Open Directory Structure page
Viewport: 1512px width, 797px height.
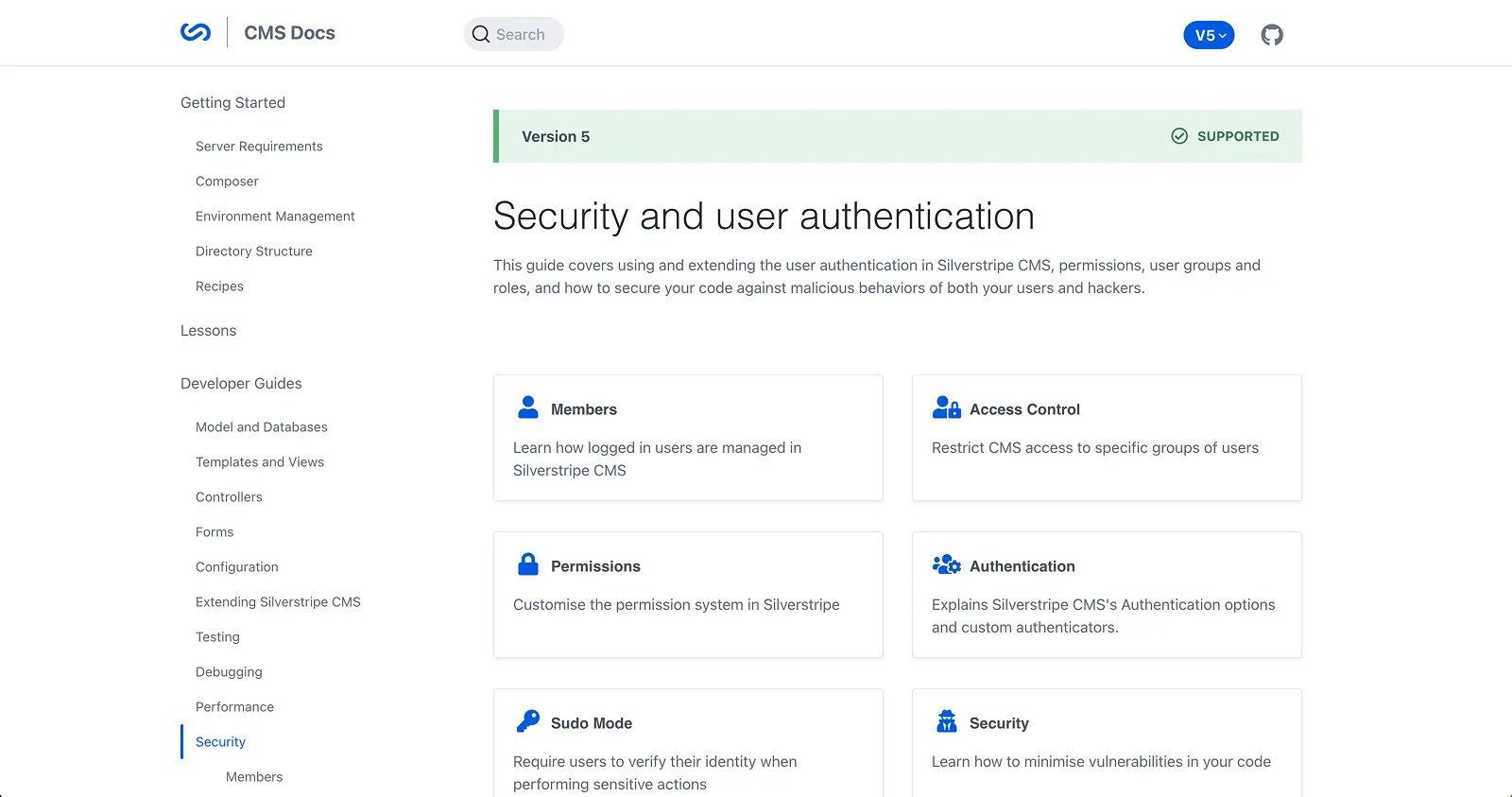click(254, 251)
